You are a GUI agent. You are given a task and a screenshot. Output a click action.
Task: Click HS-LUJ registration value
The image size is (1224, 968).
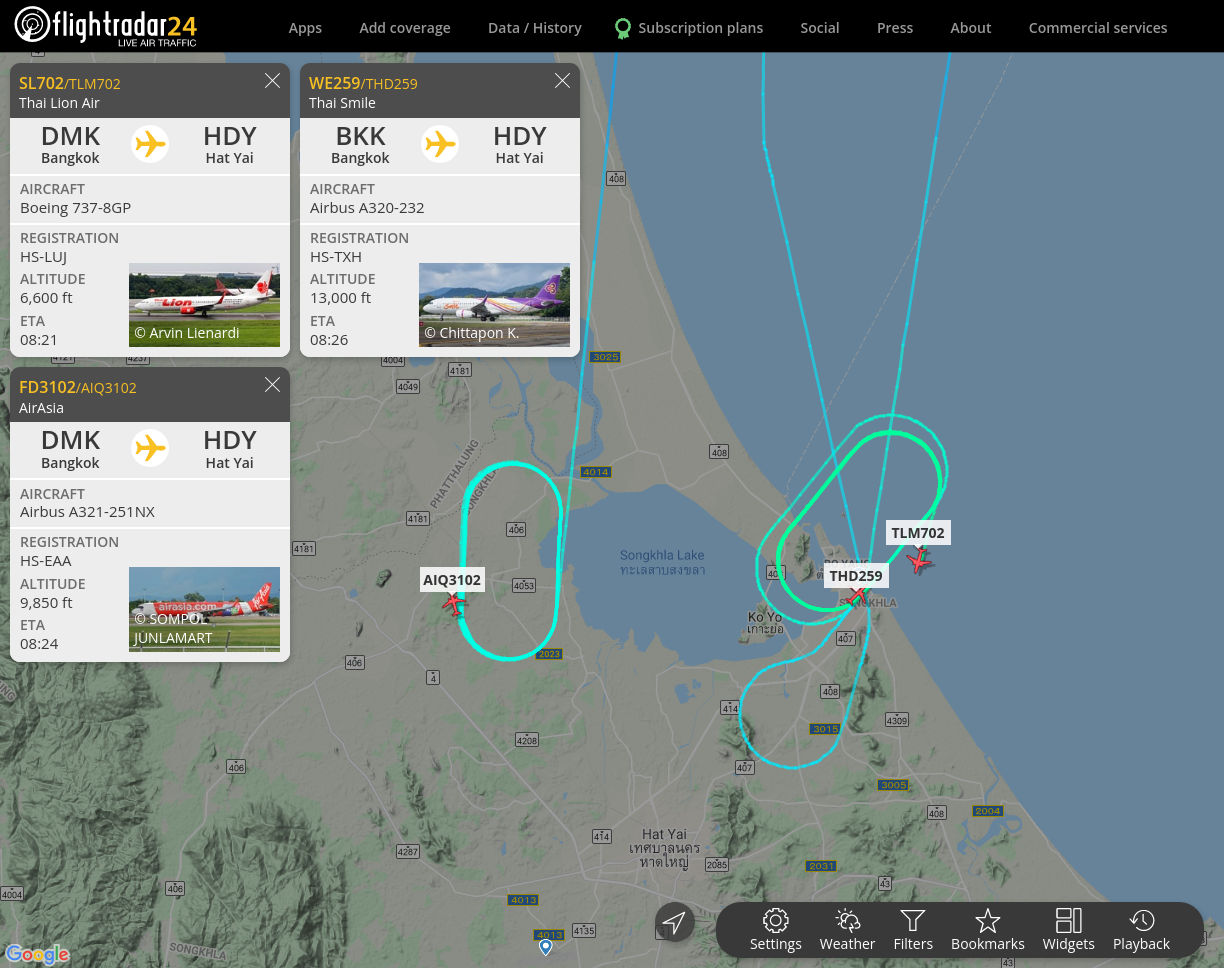click(44, 256)
